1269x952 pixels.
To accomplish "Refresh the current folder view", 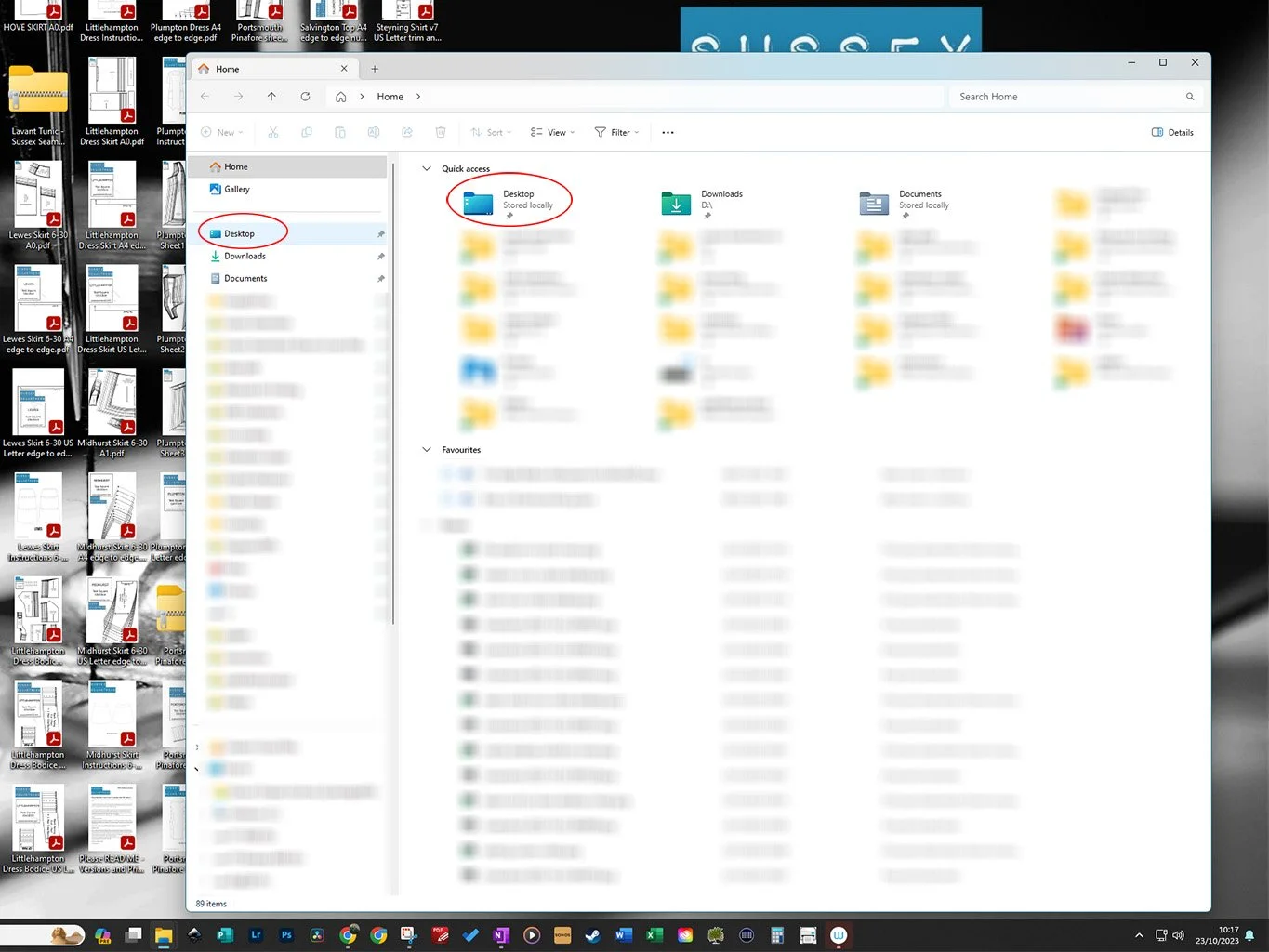I will 306,96.
